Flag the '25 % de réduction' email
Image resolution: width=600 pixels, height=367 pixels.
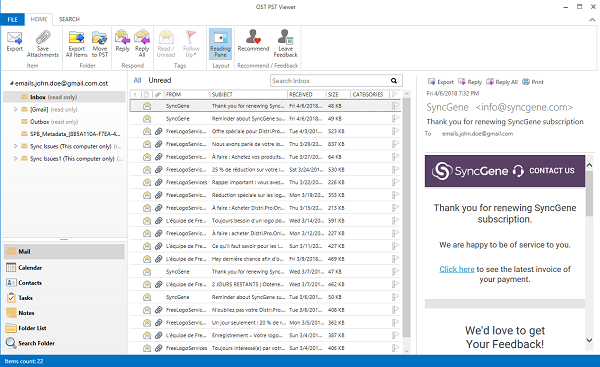pos(395,170)
